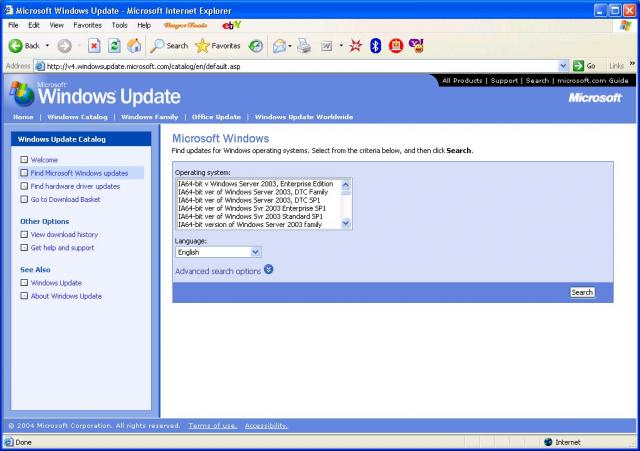This screenshot has height=451, width=640.
Task: Go back with the Back arrow icon
Action: pyautogui.click(x=16, y=46)
